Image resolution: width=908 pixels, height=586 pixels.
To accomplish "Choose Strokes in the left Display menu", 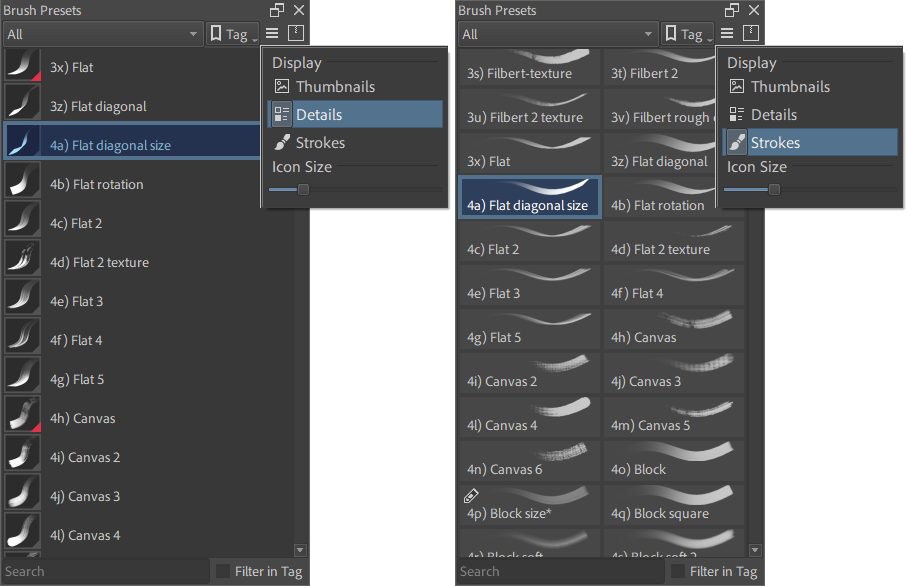I will [x=355, y=142].
